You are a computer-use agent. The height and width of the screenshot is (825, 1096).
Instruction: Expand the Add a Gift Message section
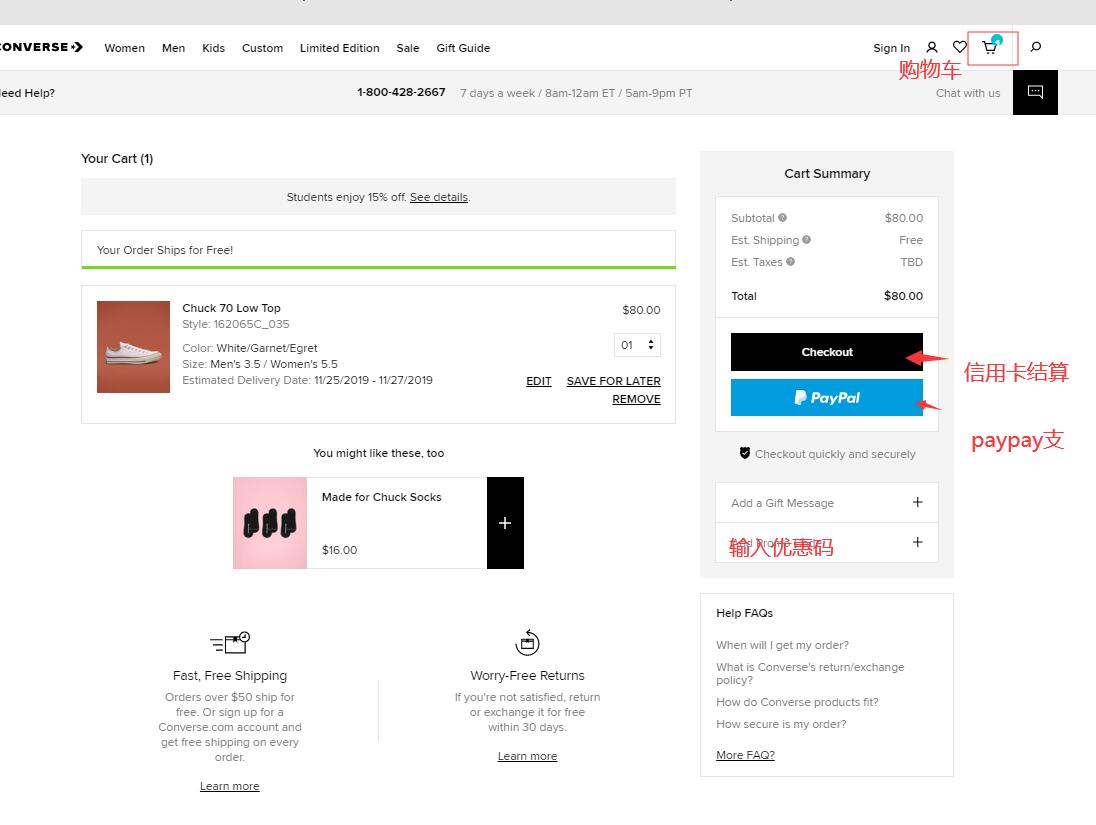[x=917, y=502]
